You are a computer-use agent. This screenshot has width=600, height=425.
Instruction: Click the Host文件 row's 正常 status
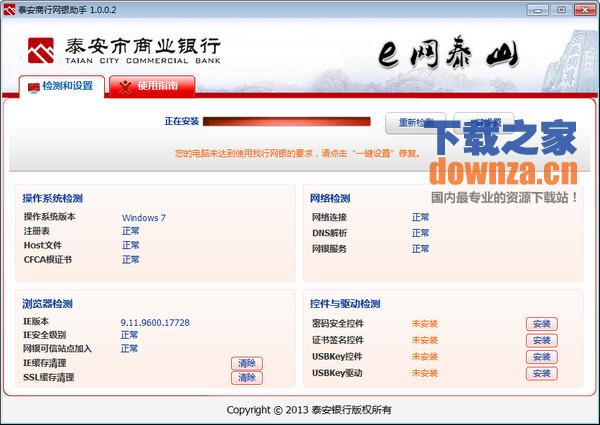[x=130, y=245]
